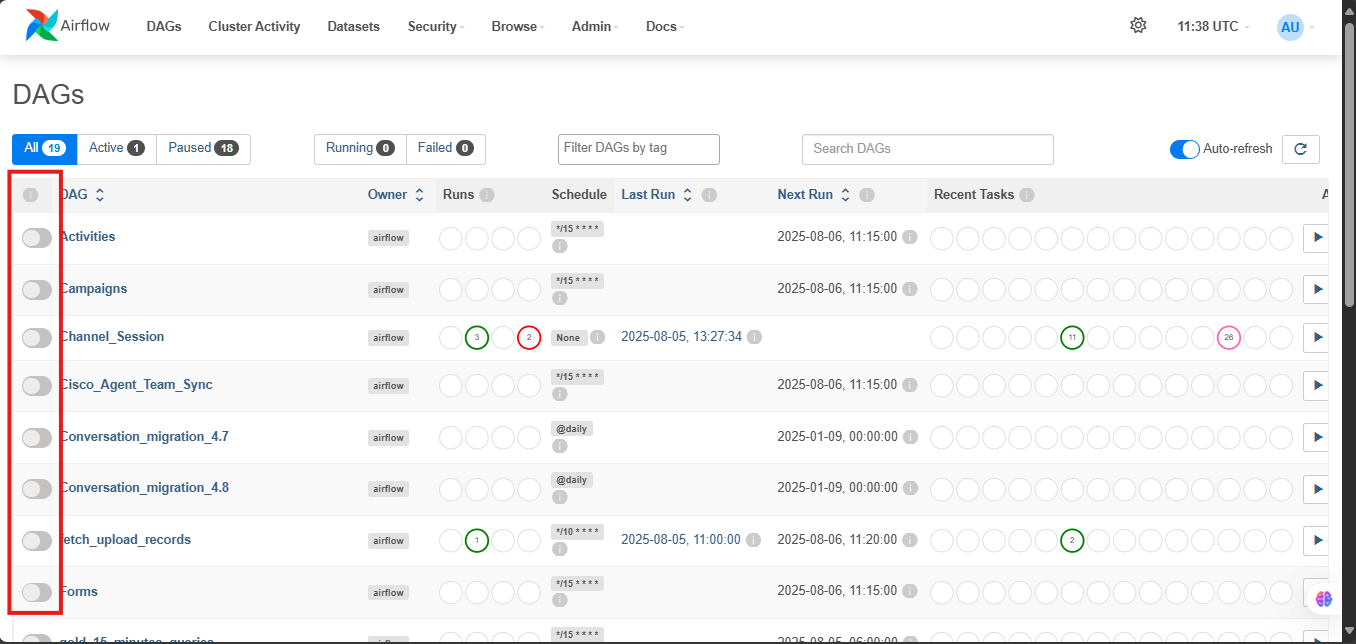Screen dimensions: 1356x644
Task: Click the red failed runs circle
Action: pyautogui.click(x=529, y=338)
